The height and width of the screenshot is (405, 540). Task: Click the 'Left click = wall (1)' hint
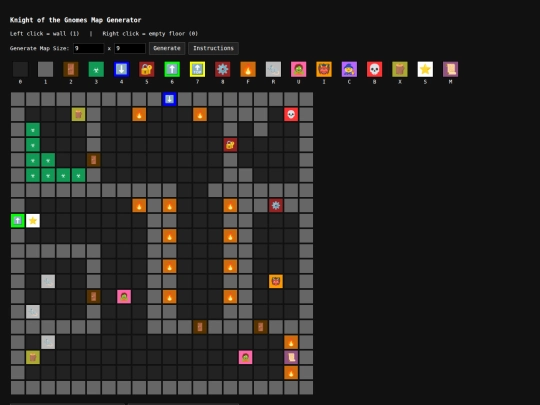pos(44,34)
